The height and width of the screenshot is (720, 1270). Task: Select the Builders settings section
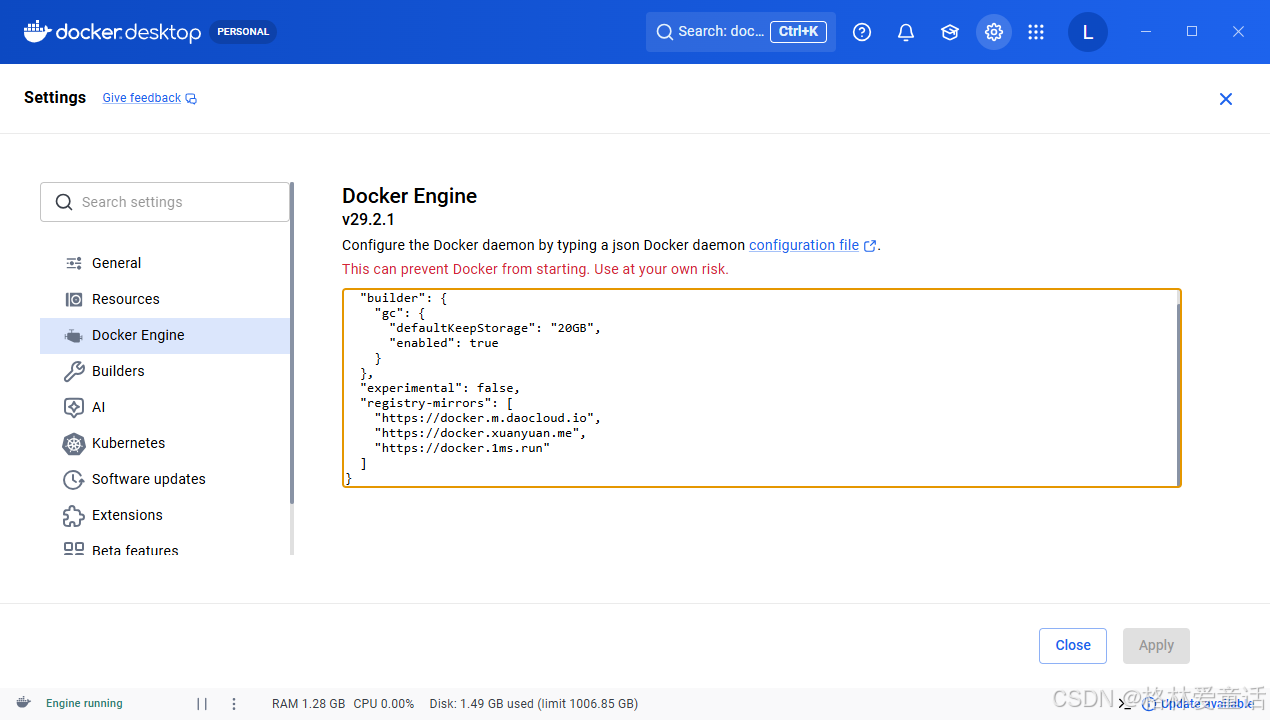click(x=165, y=371)
